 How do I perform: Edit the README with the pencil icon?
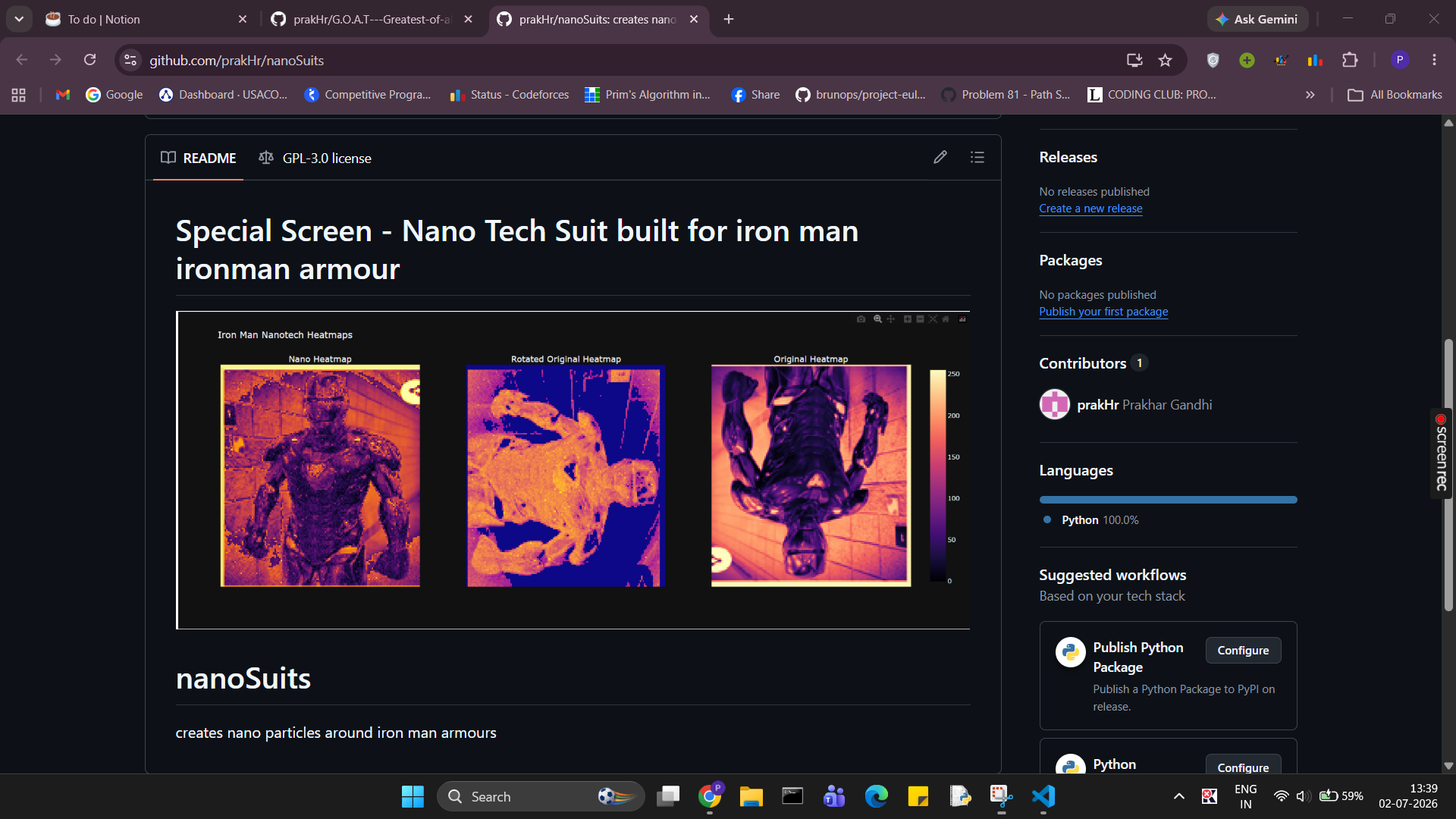click(x=940, y=157)
